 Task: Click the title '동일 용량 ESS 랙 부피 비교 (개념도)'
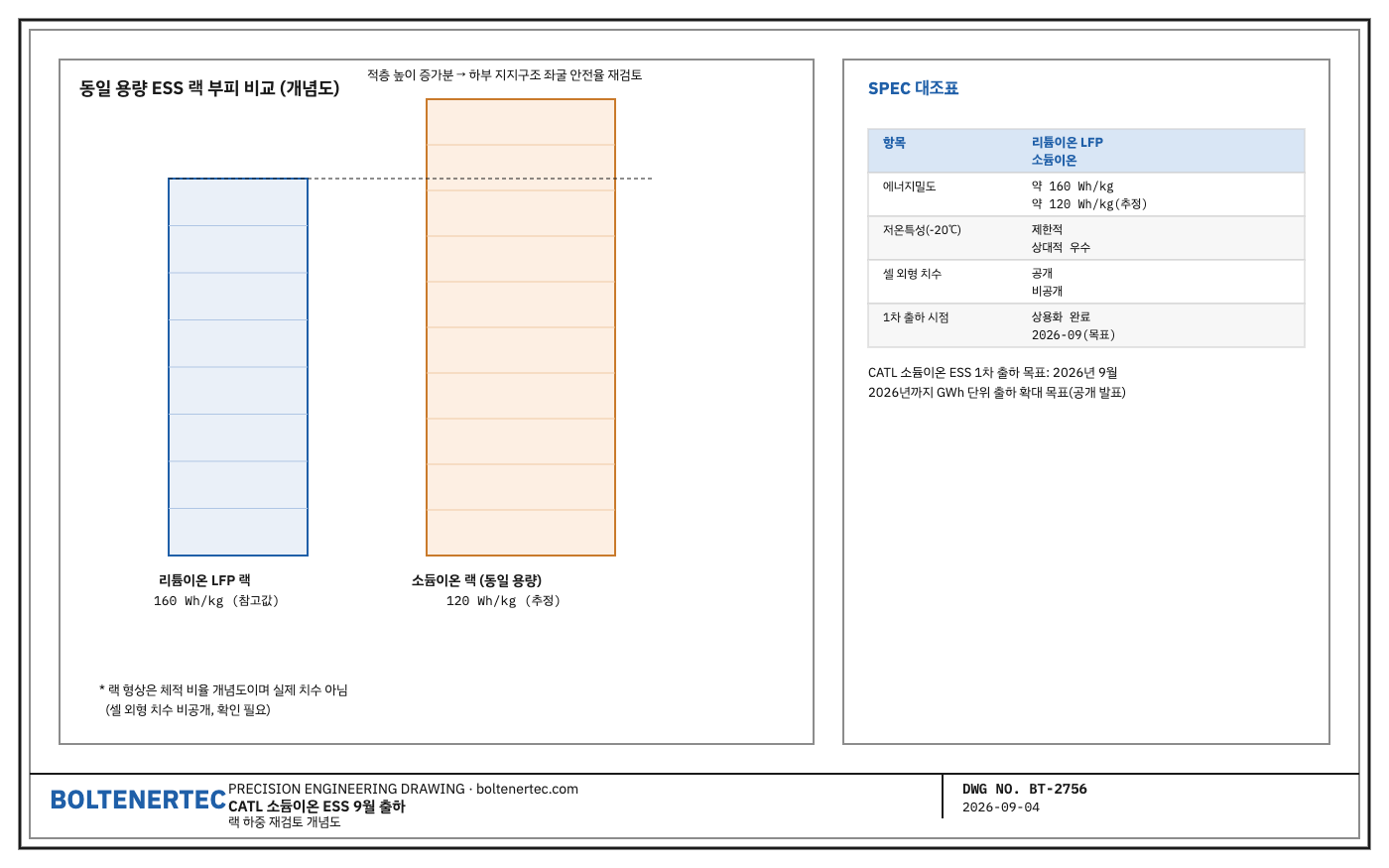209,88
